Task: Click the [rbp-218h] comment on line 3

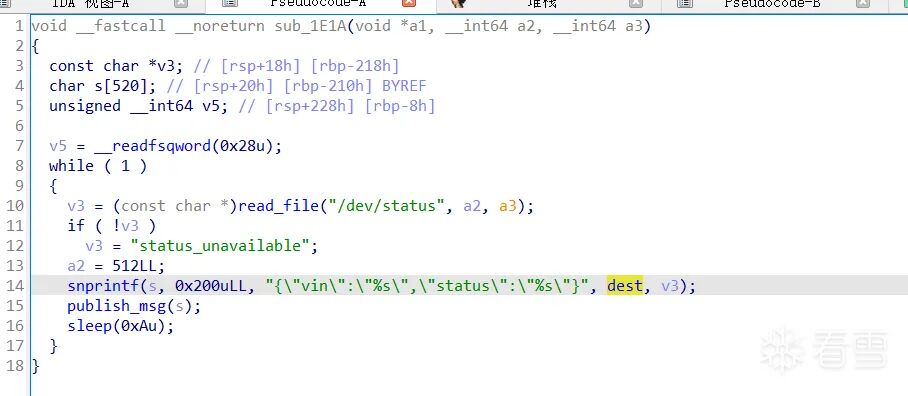Action: coord(355,66)
